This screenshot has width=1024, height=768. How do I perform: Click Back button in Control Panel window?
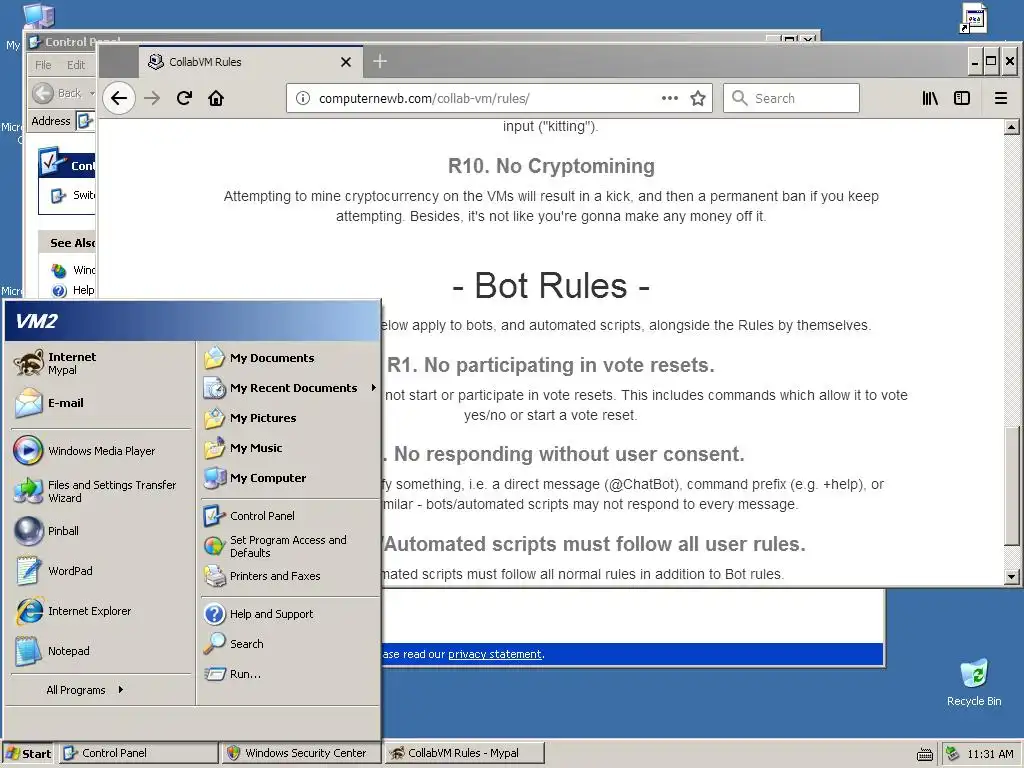point(57,93)
